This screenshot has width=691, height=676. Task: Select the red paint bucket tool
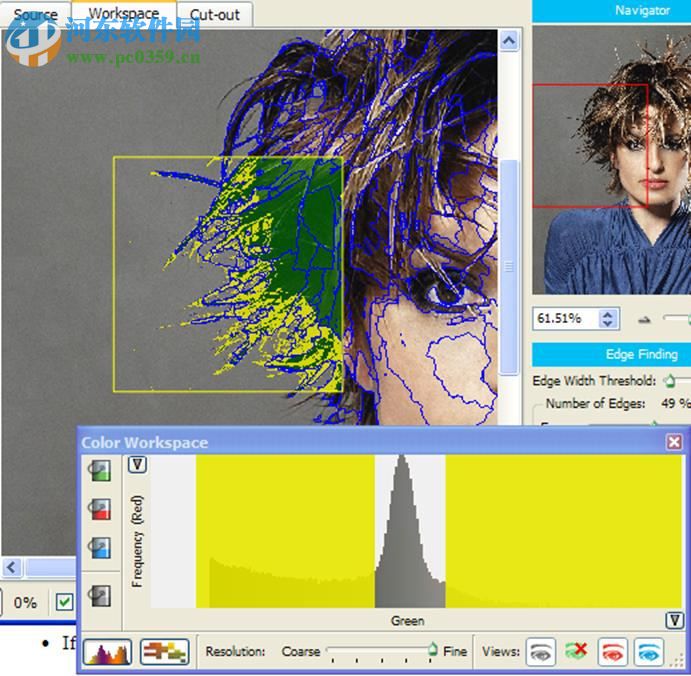pyautogui.click(x=100, y=510)
